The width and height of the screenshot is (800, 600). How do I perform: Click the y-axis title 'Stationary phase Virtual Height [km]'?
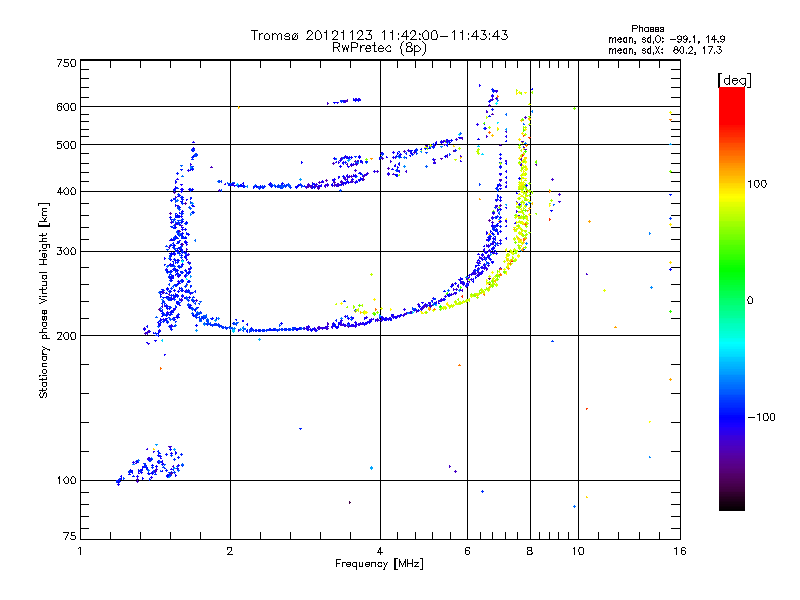44,300
